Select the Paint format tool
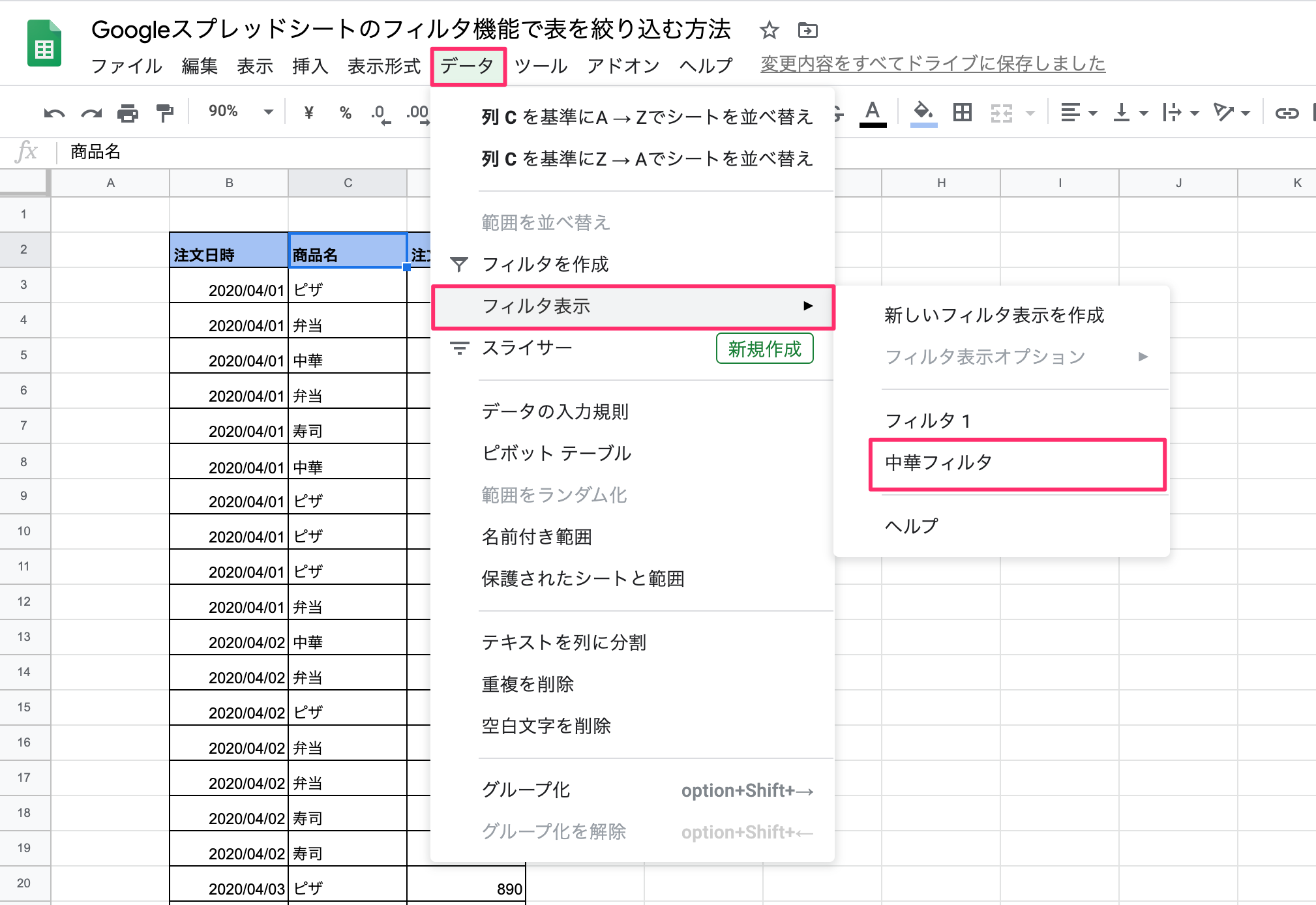The height and width of the screenshot is (905, 1316). [x=164, y=112]
